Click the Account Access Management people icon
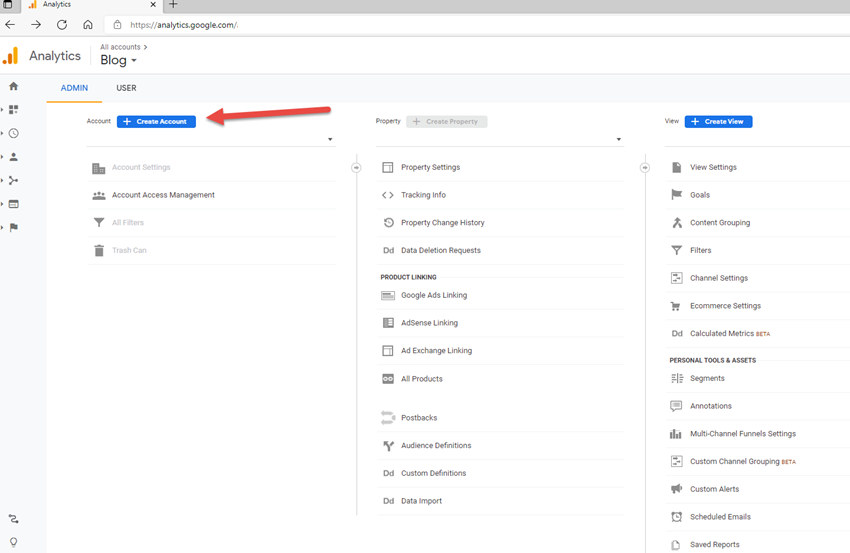Screen dimensions: 850x553 (x=99, y=195)
